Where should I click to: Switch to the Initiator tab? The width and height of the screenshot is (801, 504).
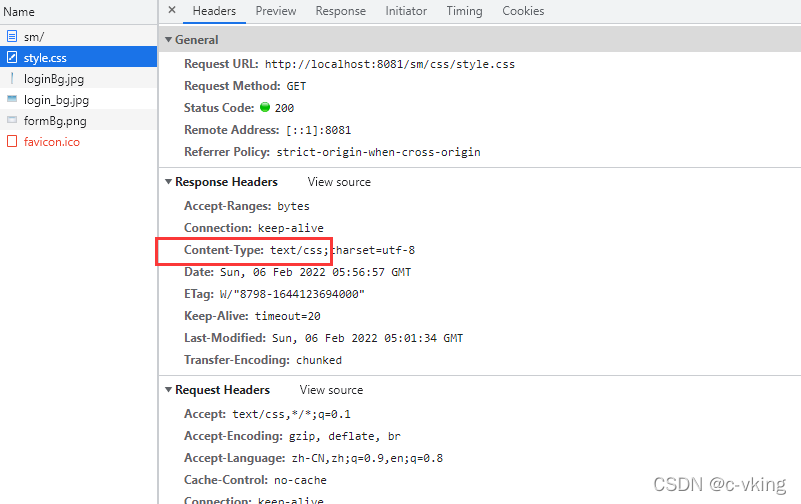406,11
